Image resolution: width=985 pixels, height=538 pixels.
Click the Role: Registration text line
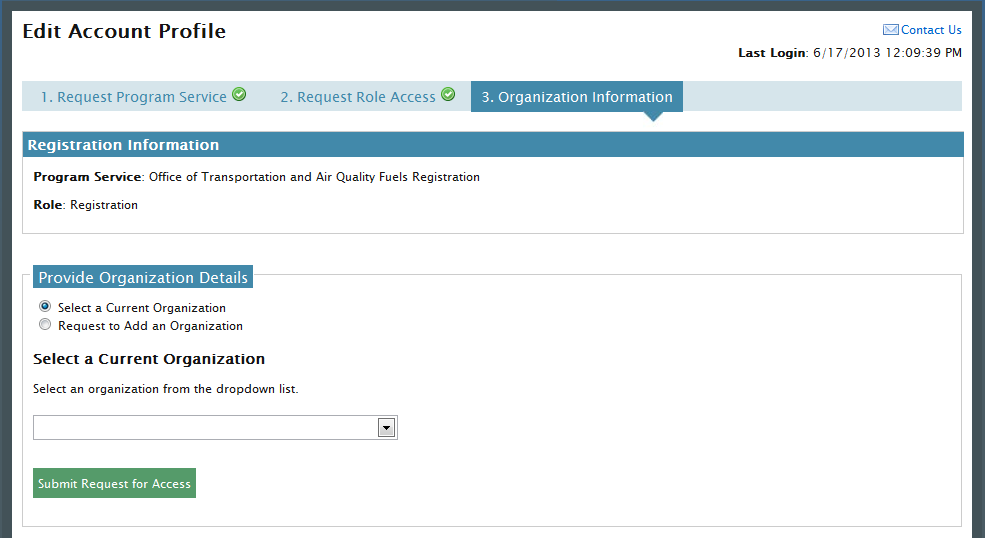click(x=86, y=205)
